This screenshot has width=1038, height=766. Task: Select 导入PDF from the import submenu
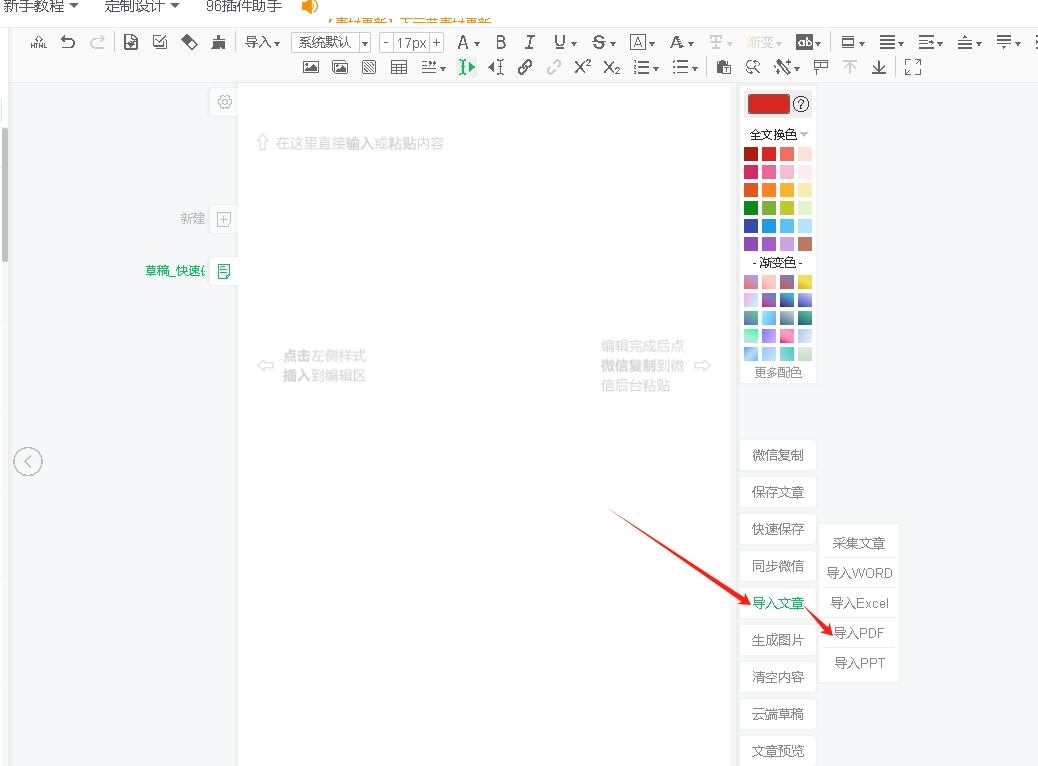[859, 633]
